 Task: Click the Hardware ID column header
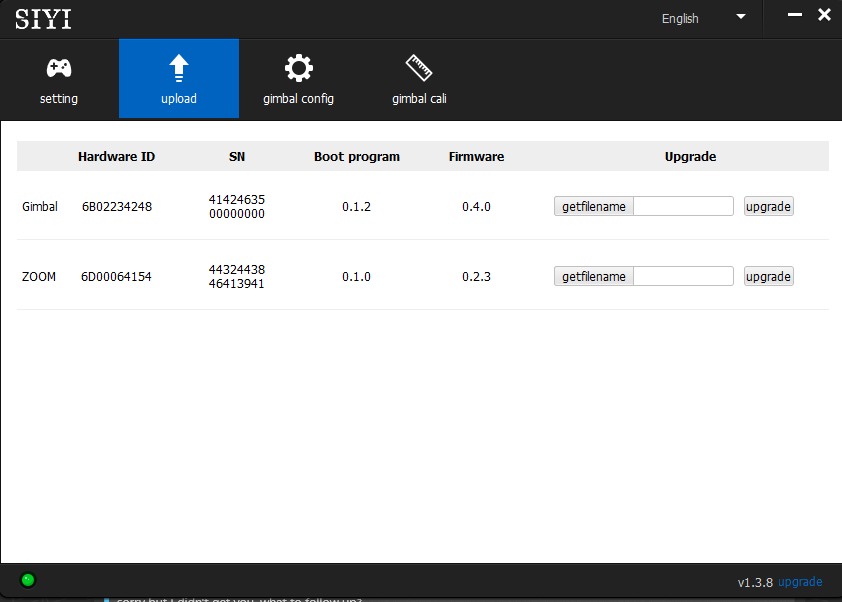[x=117, y=156]
